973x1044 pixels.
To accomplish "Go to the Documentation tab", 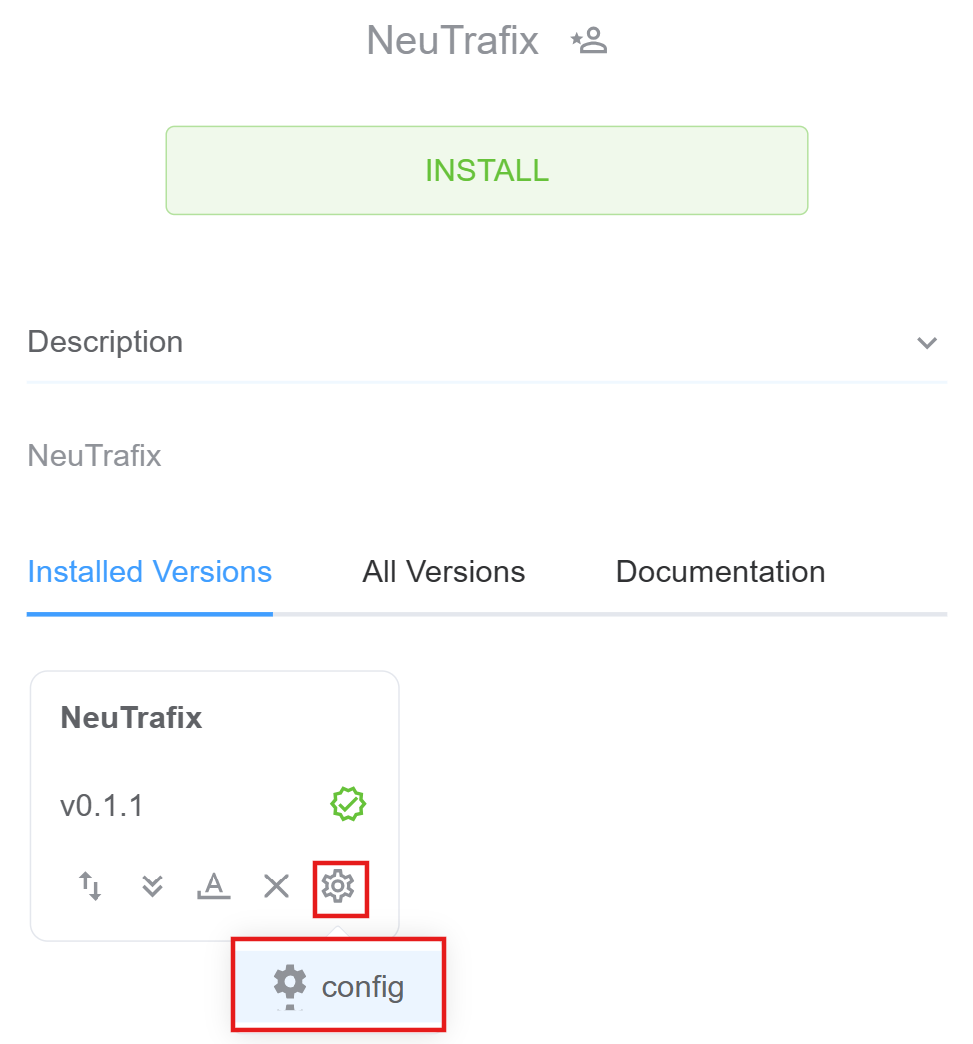I will [720, 572].
